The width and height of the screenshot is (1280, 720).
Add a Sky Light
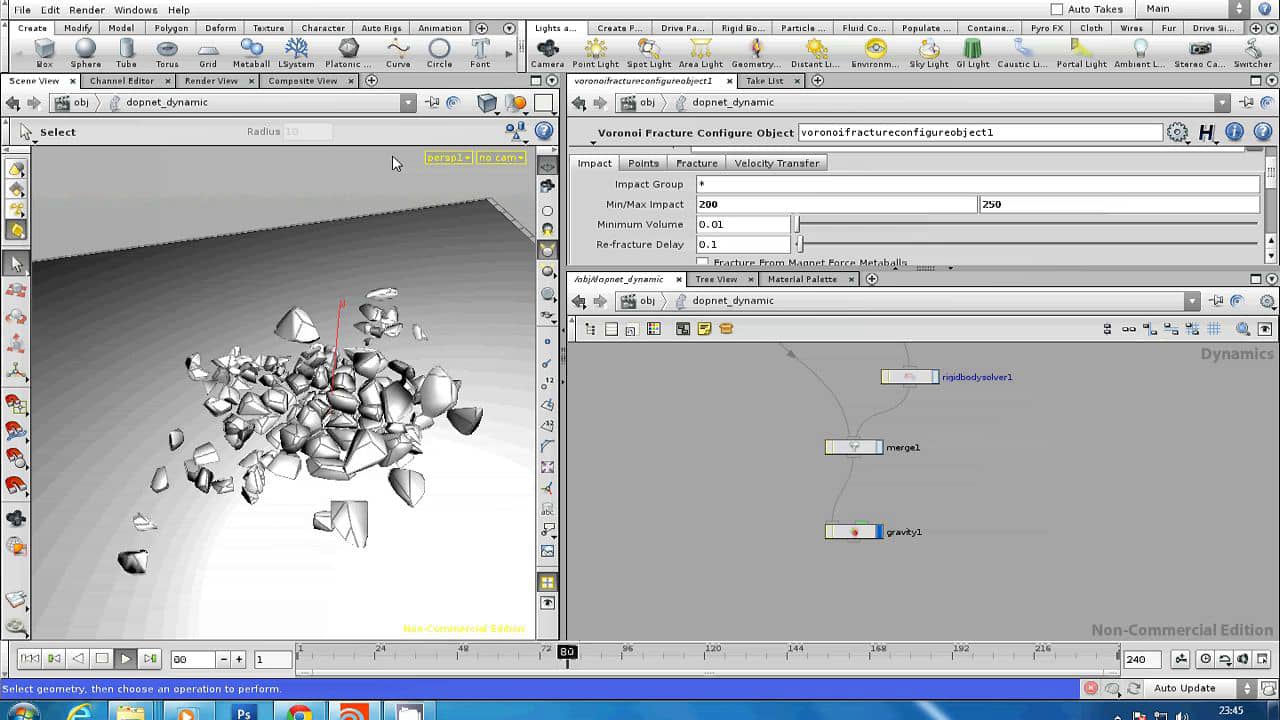tap(929, 53)
